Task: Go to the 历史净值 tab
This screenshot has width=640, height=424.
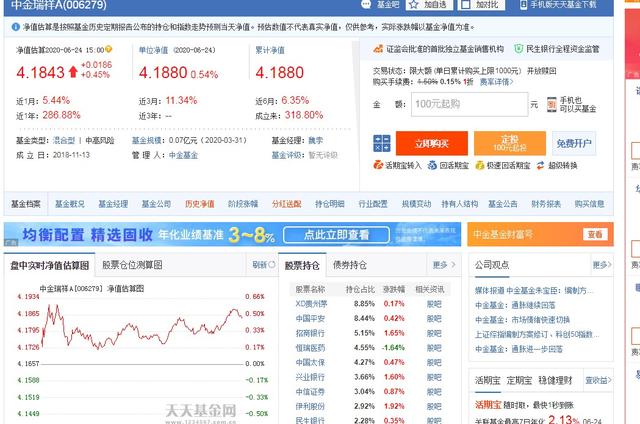Action: click(x=200, y=204)
